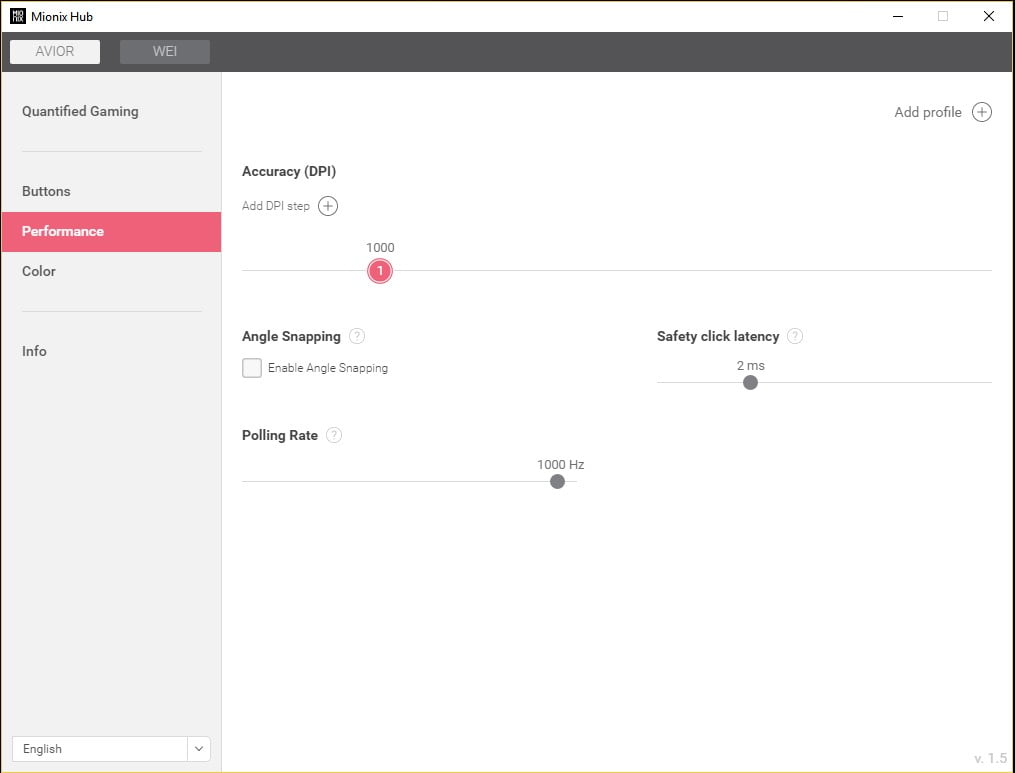This screenshot has width=1015, height=773.
Task: Click the Polling Rate slider handle
Action: (558, 481)
